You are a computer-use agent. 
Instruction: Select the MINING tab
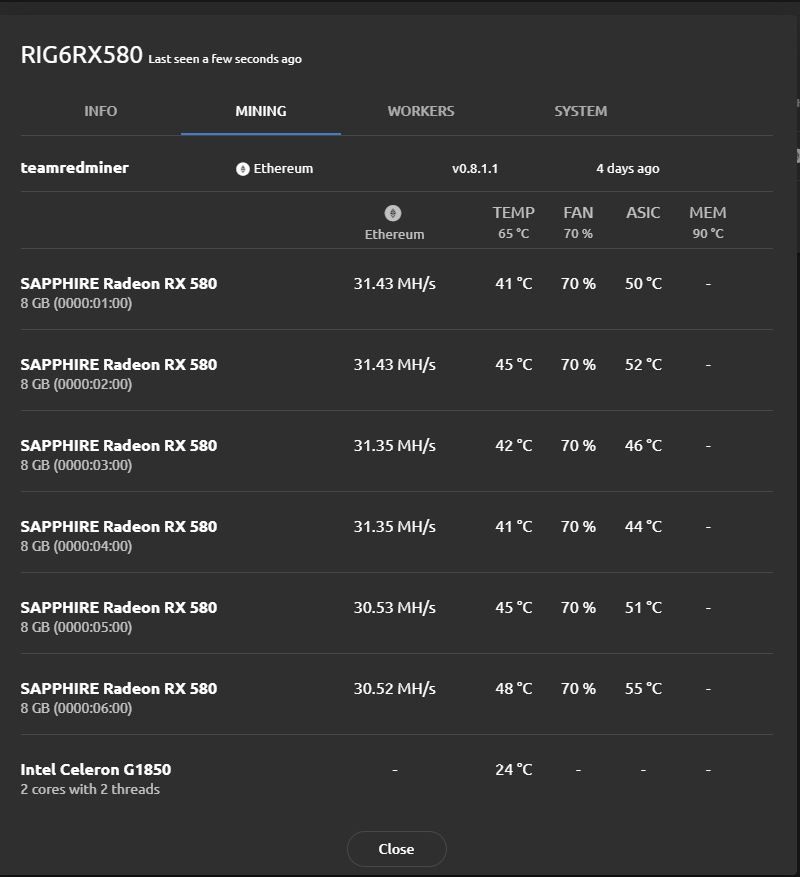tap(261, 111)
